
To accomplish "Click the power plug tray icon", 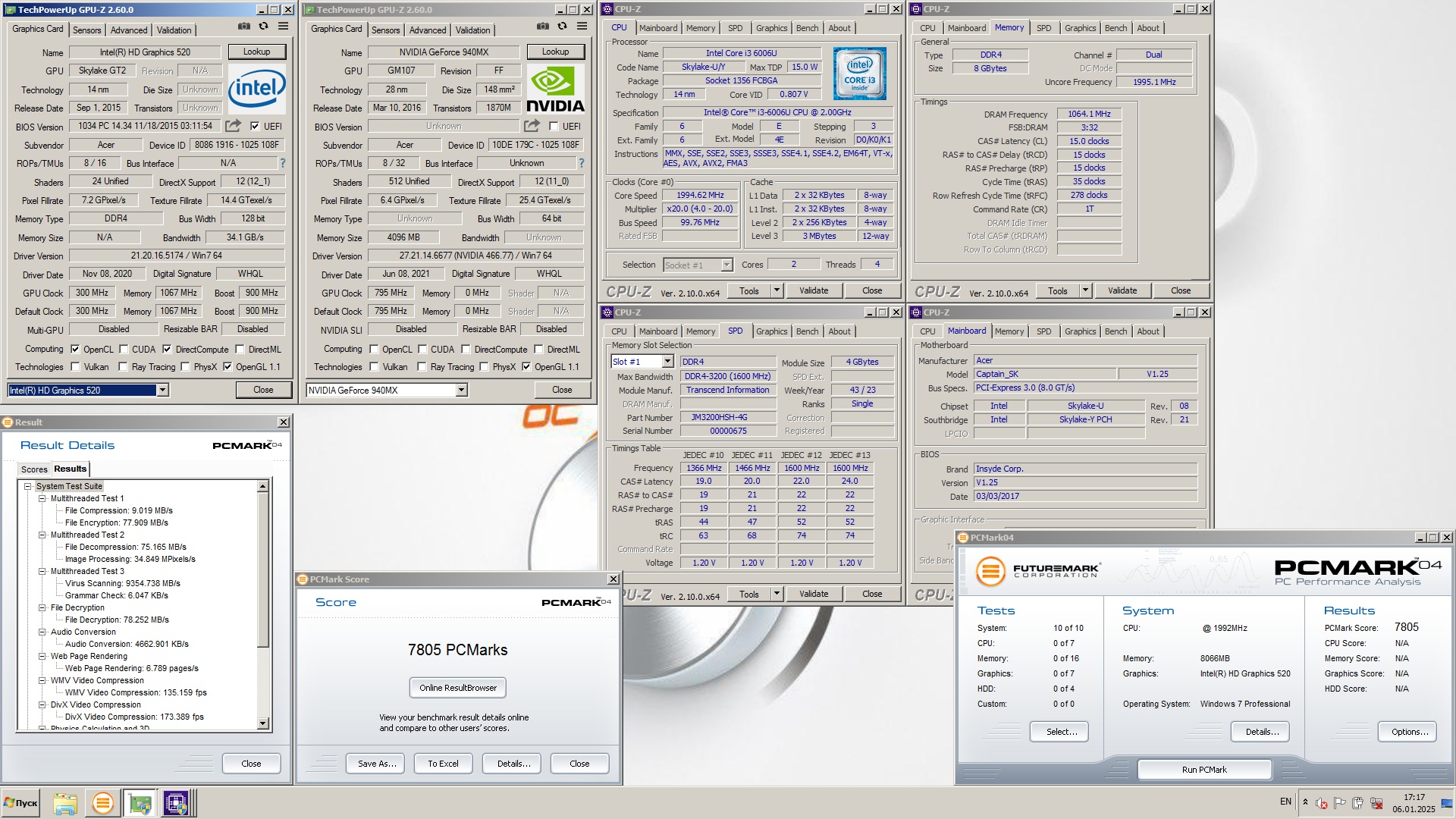I will (x=1357, y=803).
